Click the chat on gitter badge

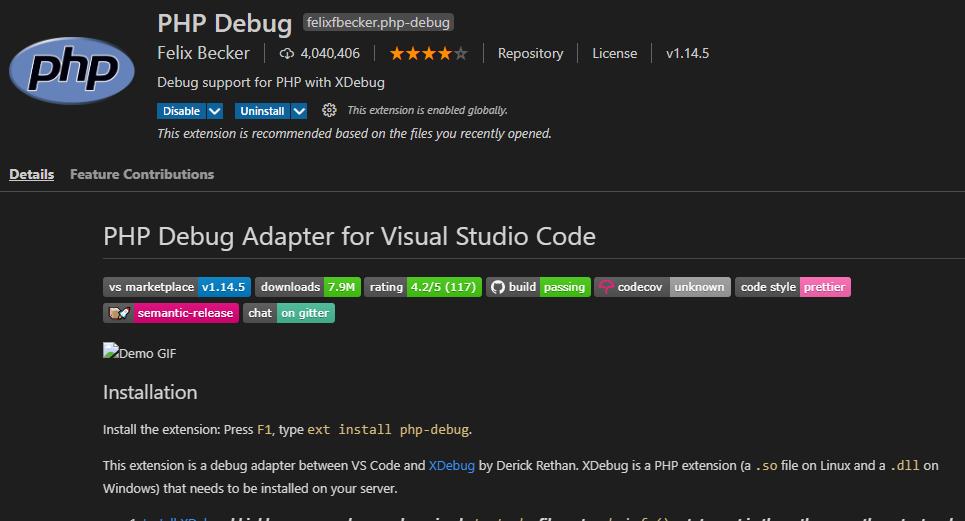click(288, 313)
